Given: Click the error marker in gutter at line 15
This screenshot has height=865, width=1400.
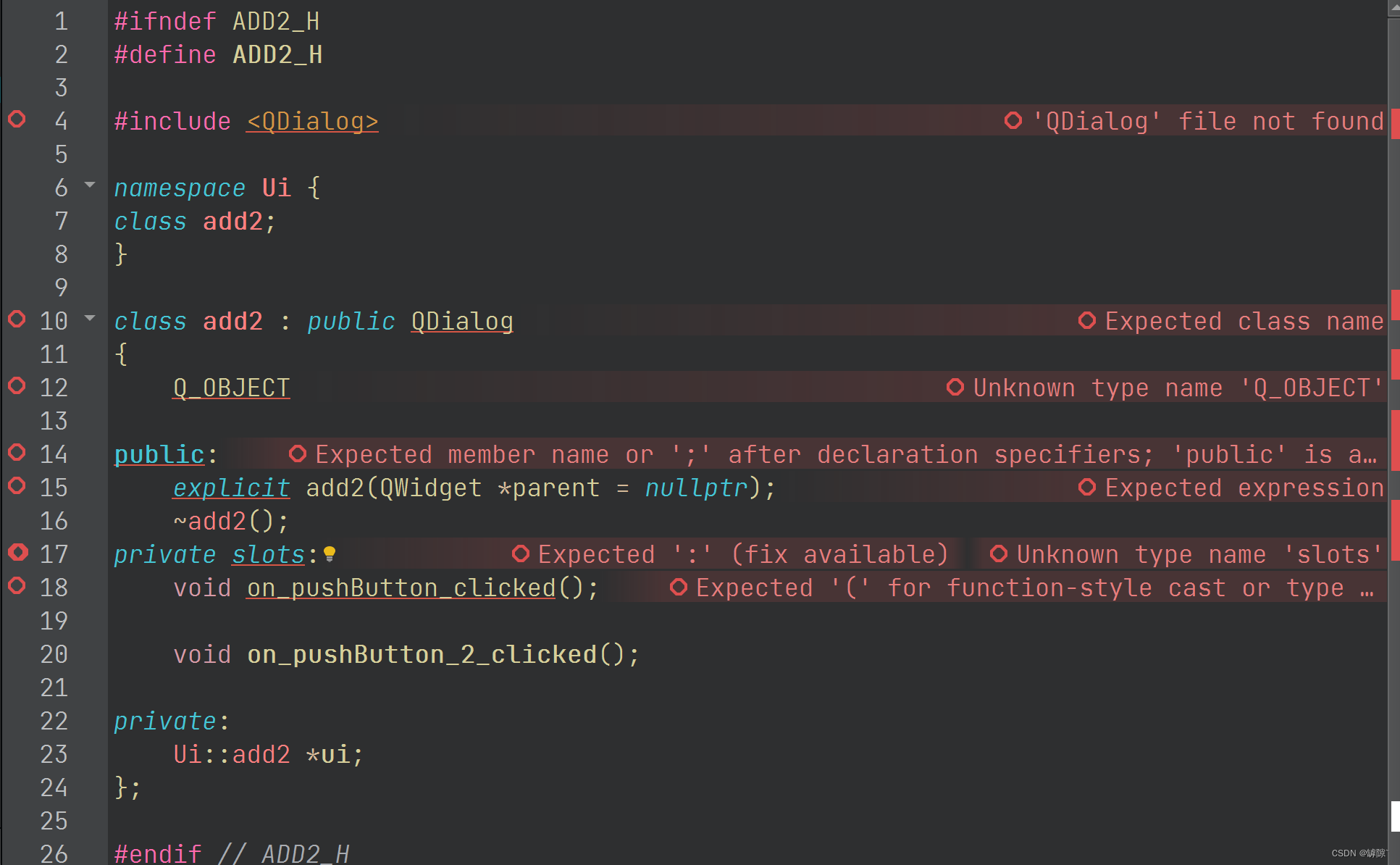Looking at the screenshot, I should [x=17, y=485].
